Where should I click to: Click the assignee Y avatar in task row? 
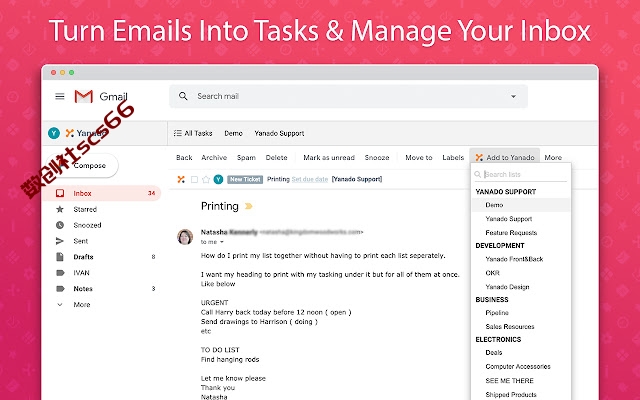[x=218, y=179]
